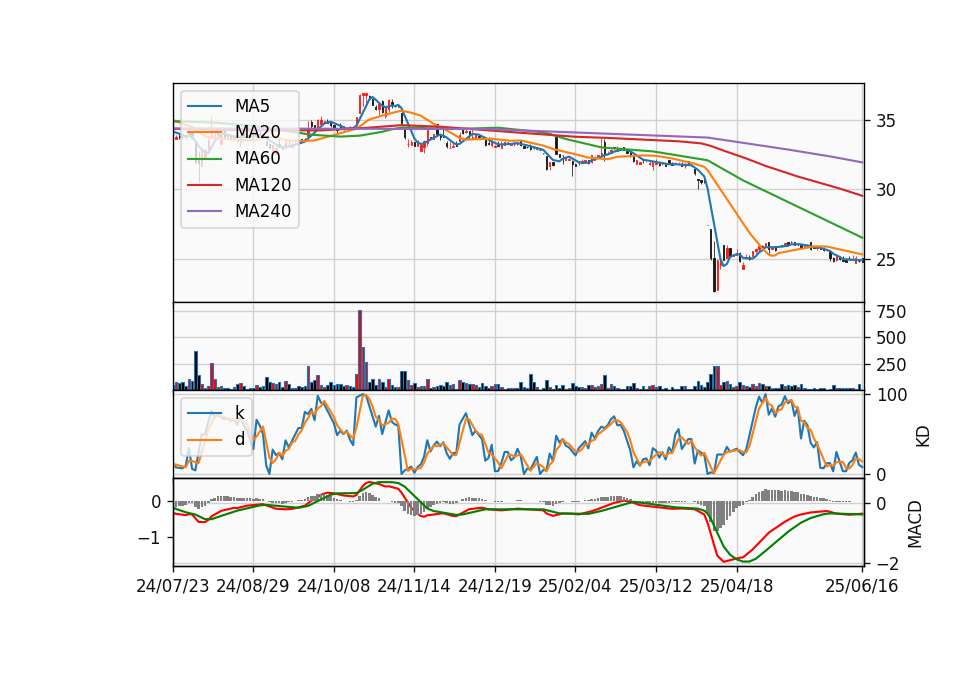Click the MACD axis title
960x690 pixels.
[x=915, y=524]
